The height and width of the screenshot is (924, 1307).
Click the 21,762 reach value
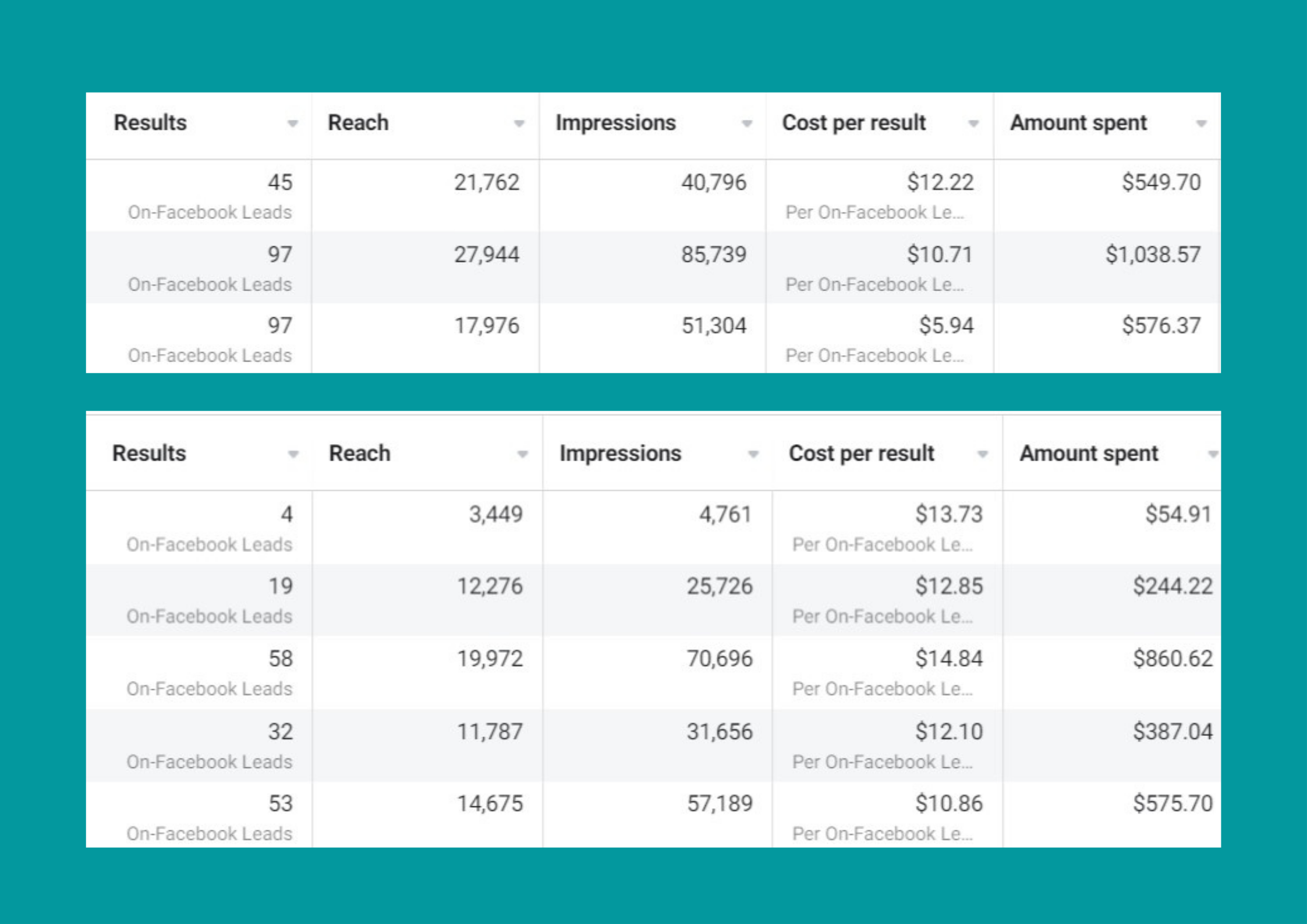click(486, 183)
